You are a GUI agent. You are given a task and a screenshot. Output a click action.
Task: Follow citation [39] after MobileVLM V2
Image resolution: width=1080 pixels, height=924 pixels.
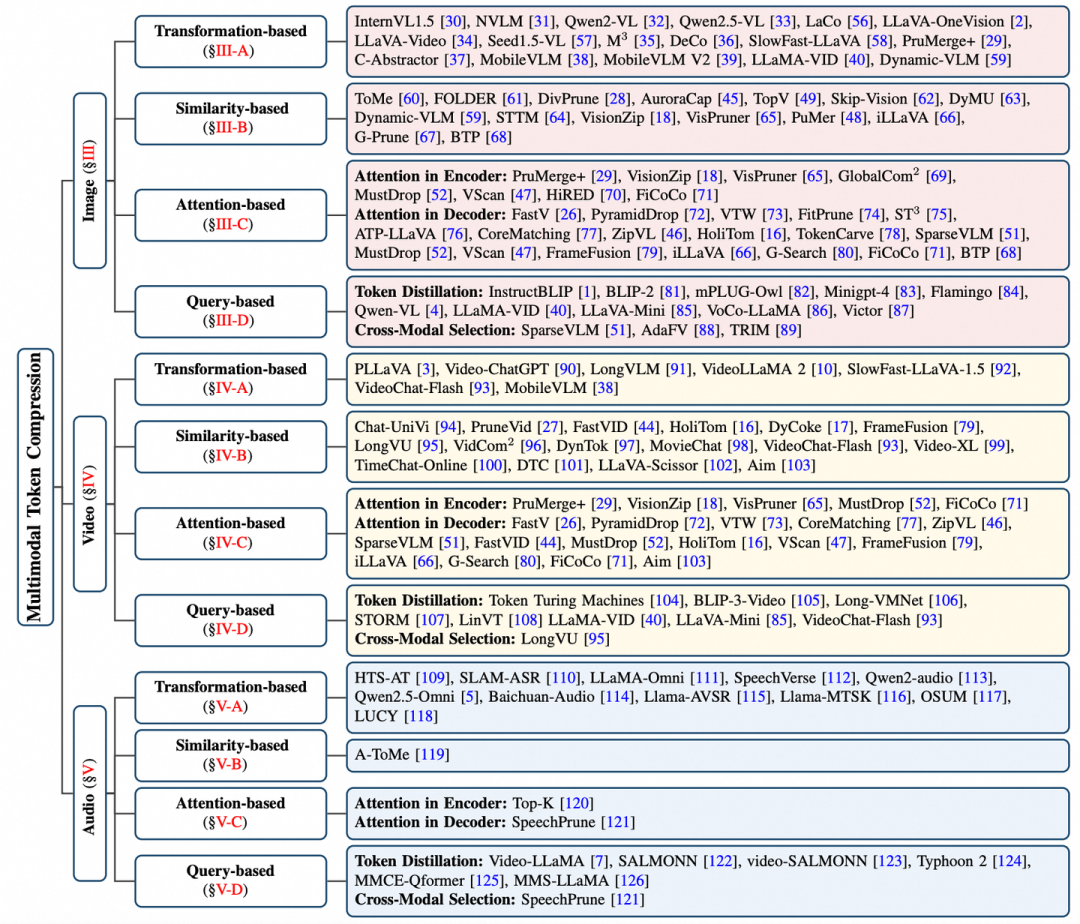[729, 60]
